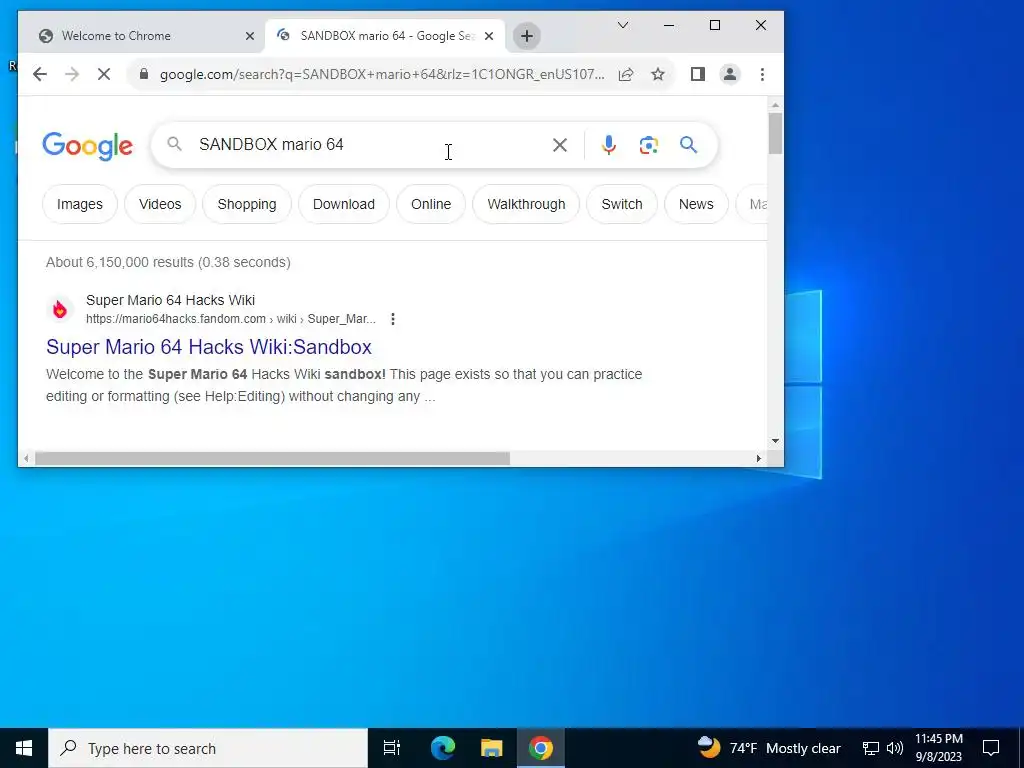
Task: Launch Microsoft Edge from the taskbar
Action: pyautogui.click(x=442, y=748)
